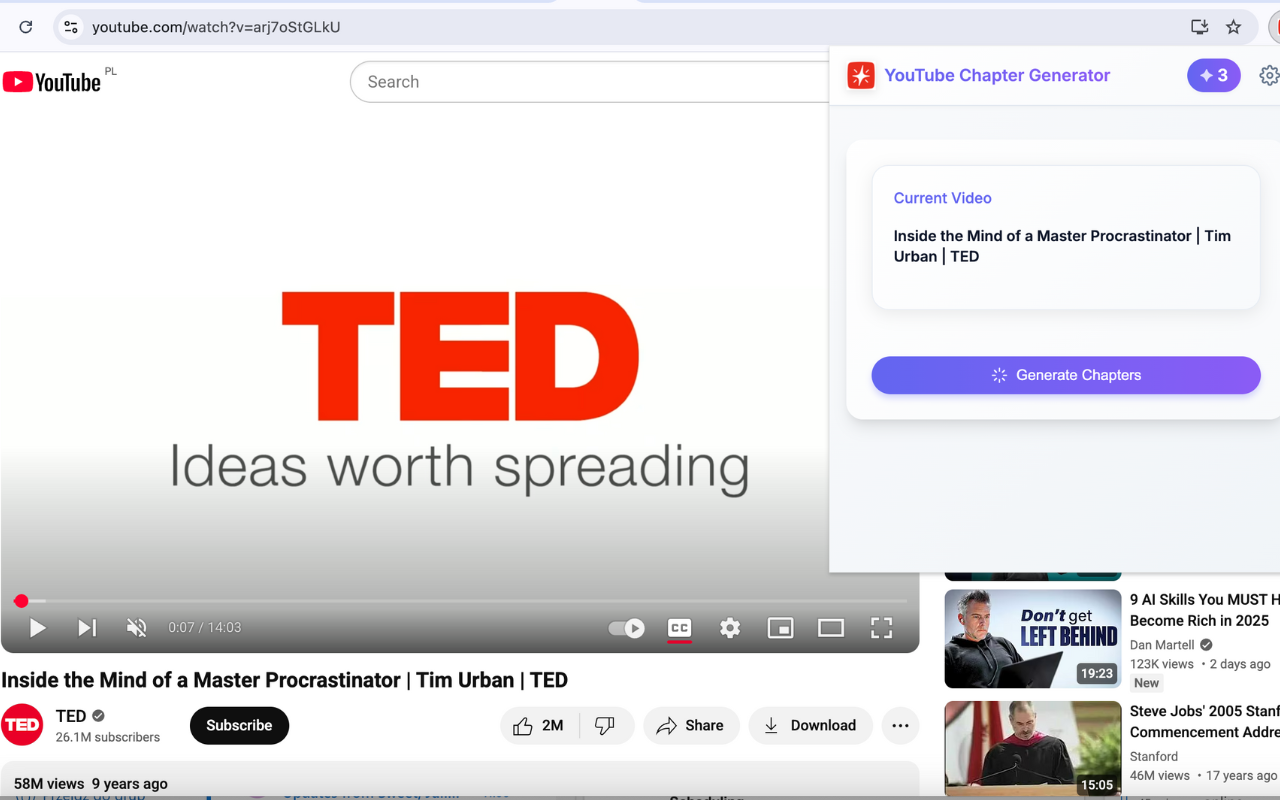Unmute the video speaker icon
This screenshot has height=800, width=1280.
tap(137, 628)
